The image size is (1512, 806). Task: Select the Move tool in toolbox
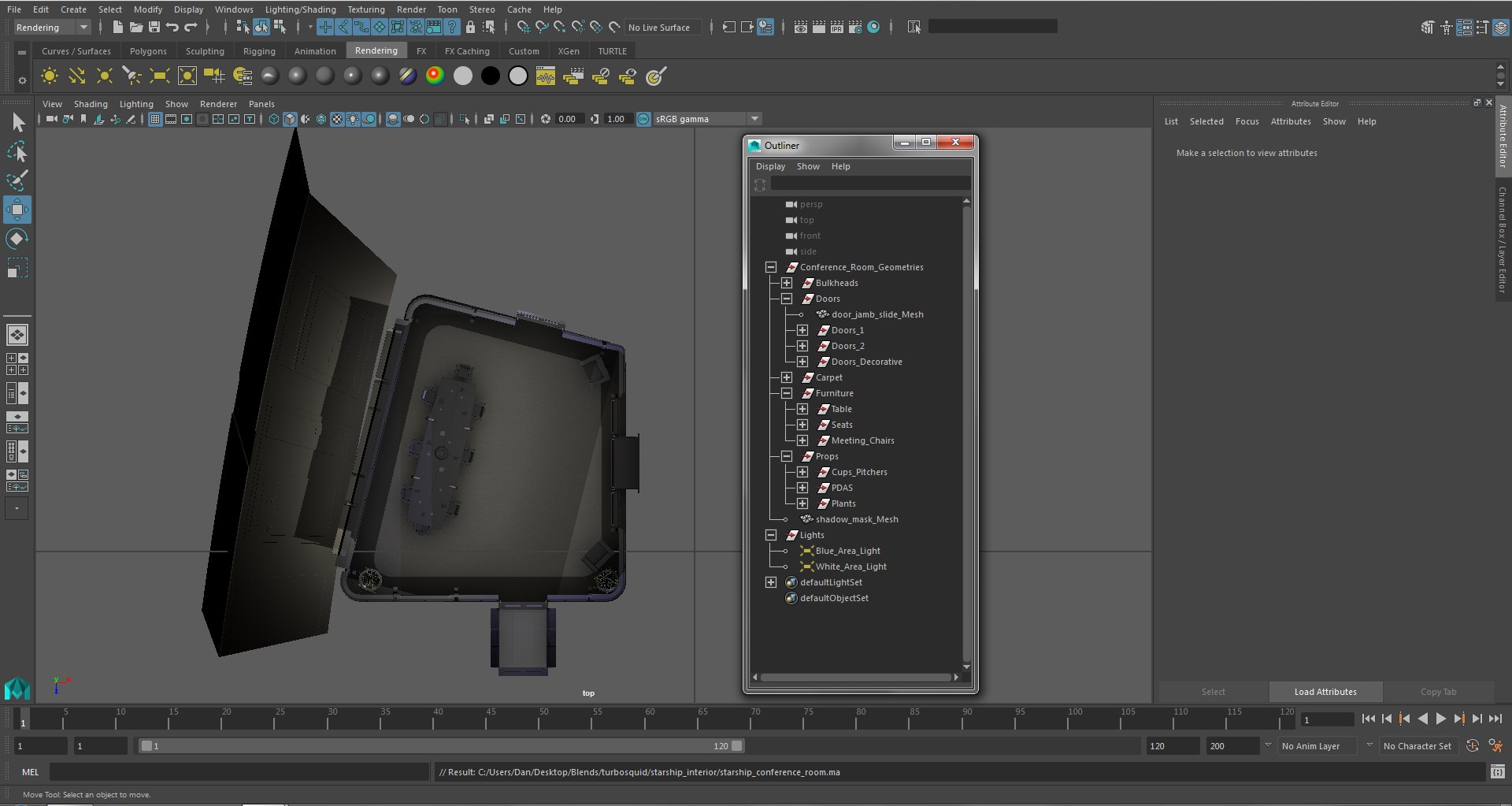tap(17, 210)
